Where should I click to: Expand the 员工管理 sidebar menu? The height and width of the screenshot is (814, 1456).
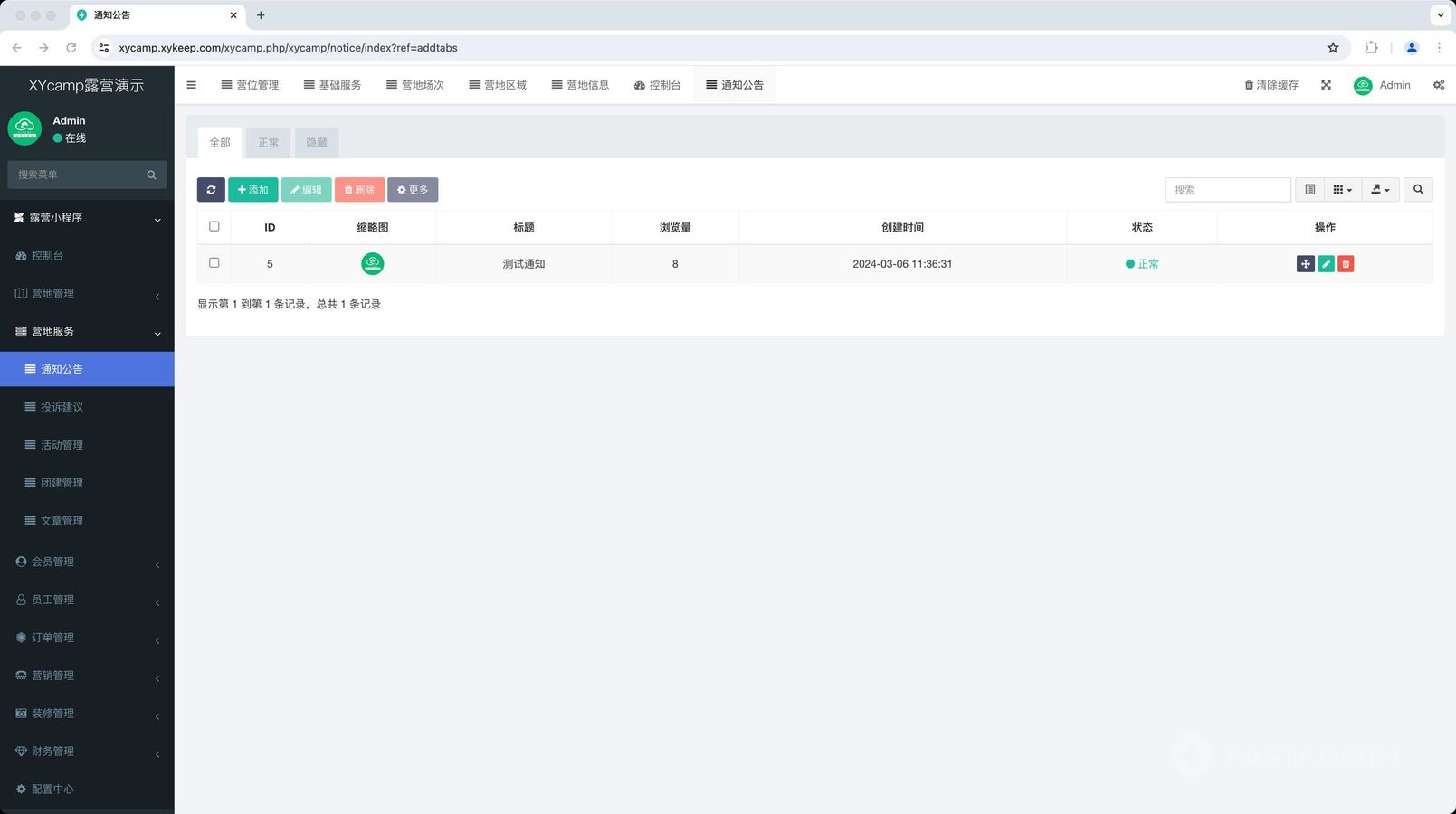point(87,600)
